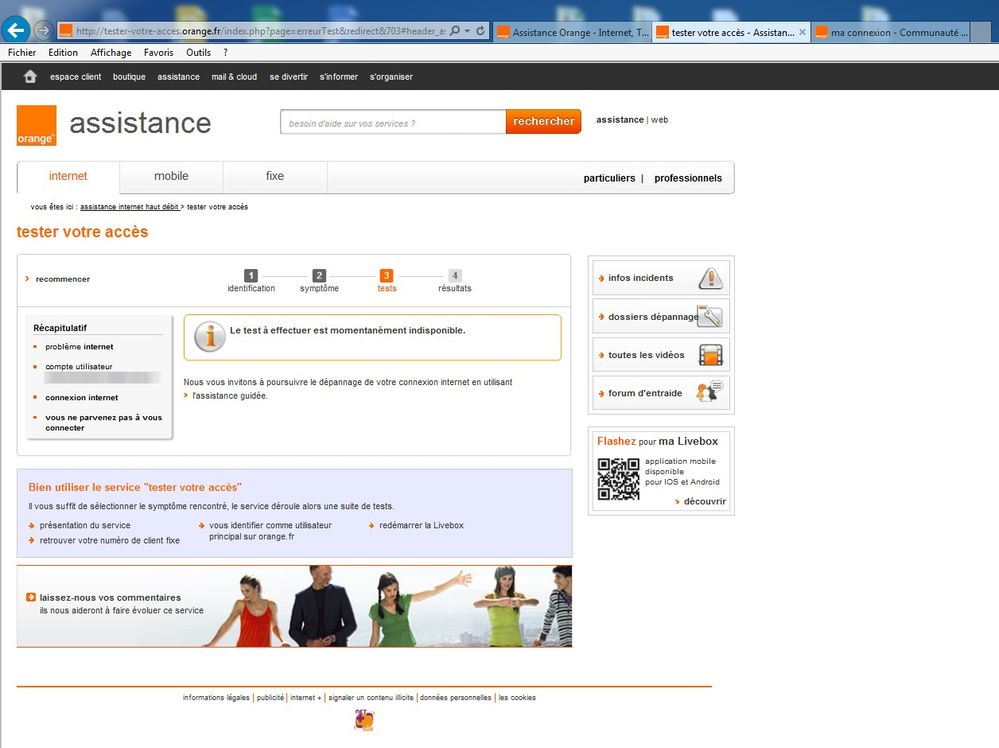Open s'informer section
The image size is (999, 748).
coord(338,77)
